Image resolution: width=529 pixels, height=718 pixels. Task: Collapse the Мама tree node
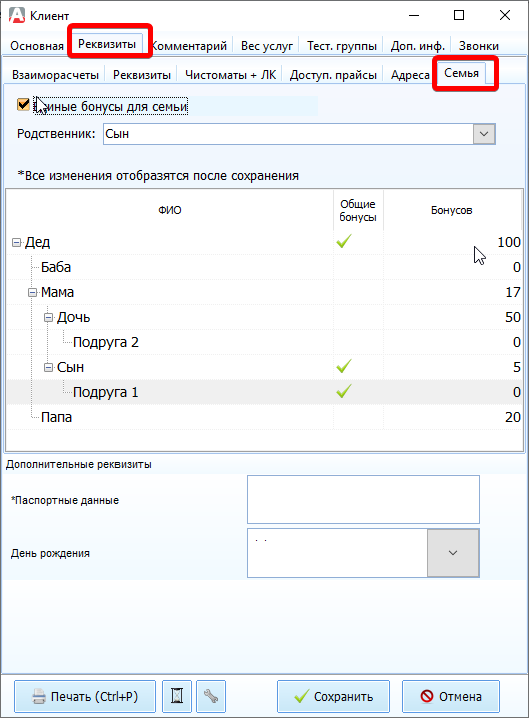33,292
